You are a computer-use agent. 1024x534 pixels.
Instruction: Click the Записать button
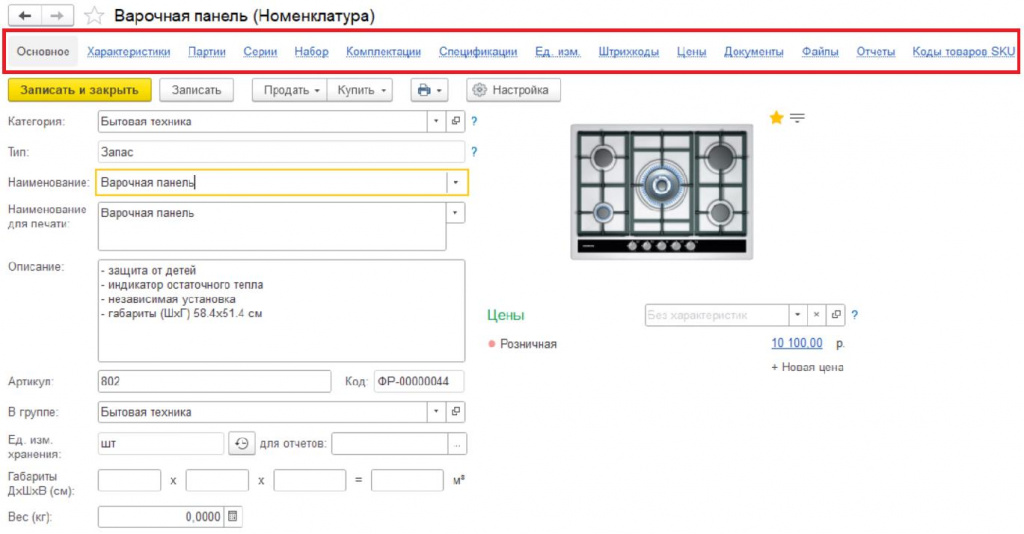197,90
